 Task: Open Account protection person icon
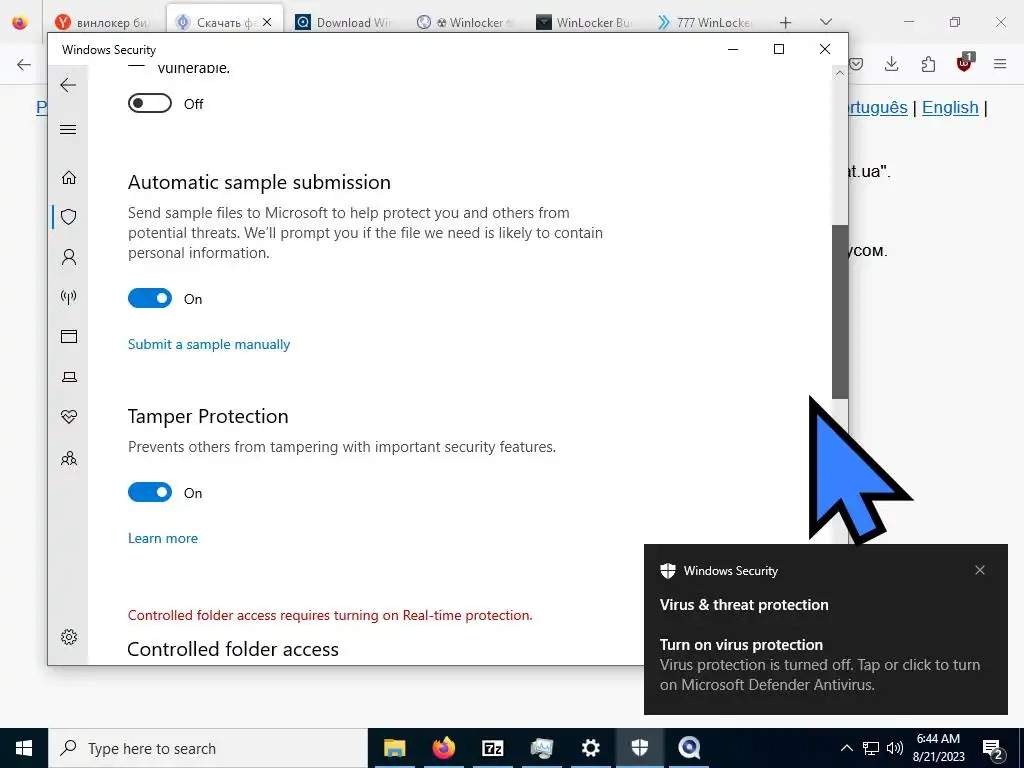click(x=69, y=257)
